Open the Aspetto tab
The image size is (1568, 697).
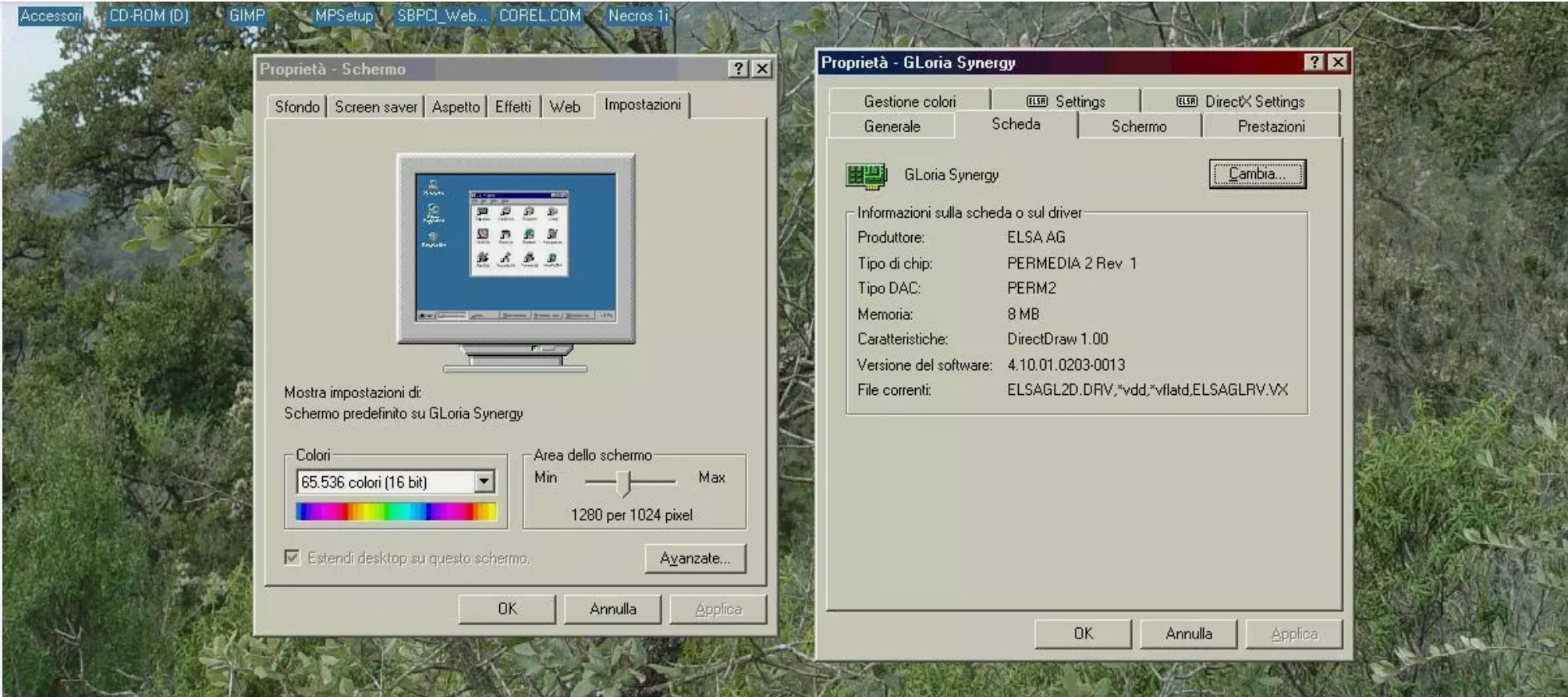point(456,107)
